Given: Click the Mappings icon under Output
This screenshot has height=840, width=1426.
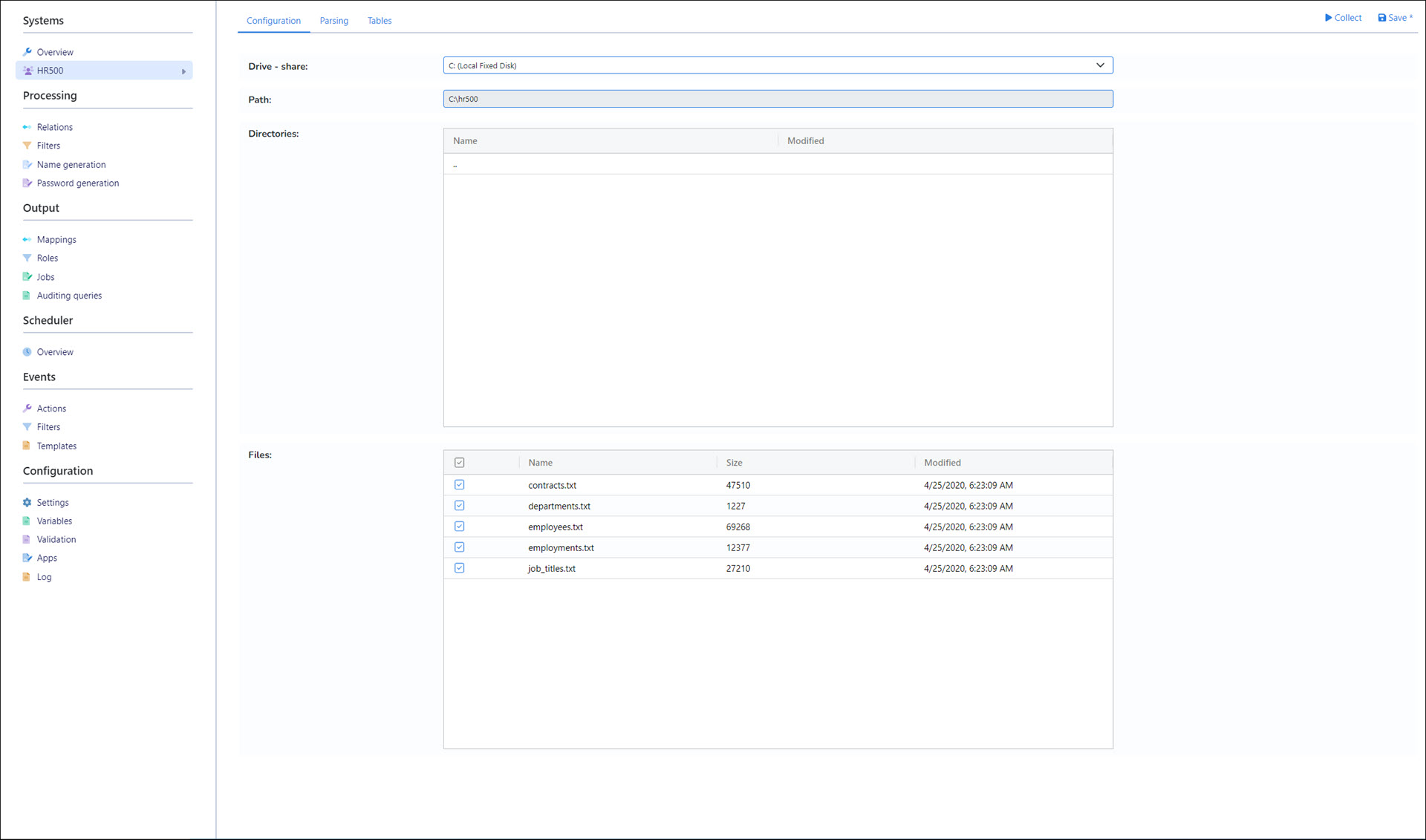Looking at the screenshot, I should click(27, 240).
